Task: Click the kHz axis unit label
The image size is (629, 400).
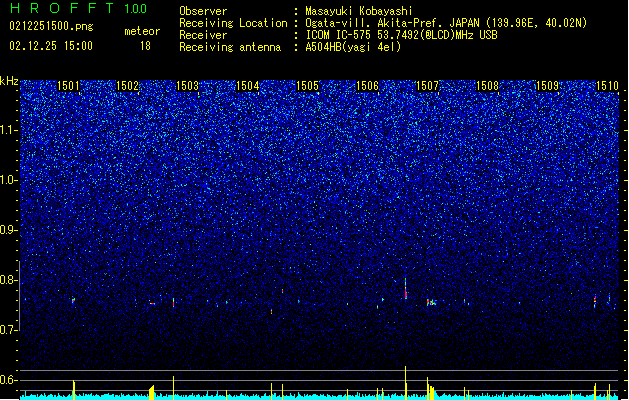Action: 9,81
